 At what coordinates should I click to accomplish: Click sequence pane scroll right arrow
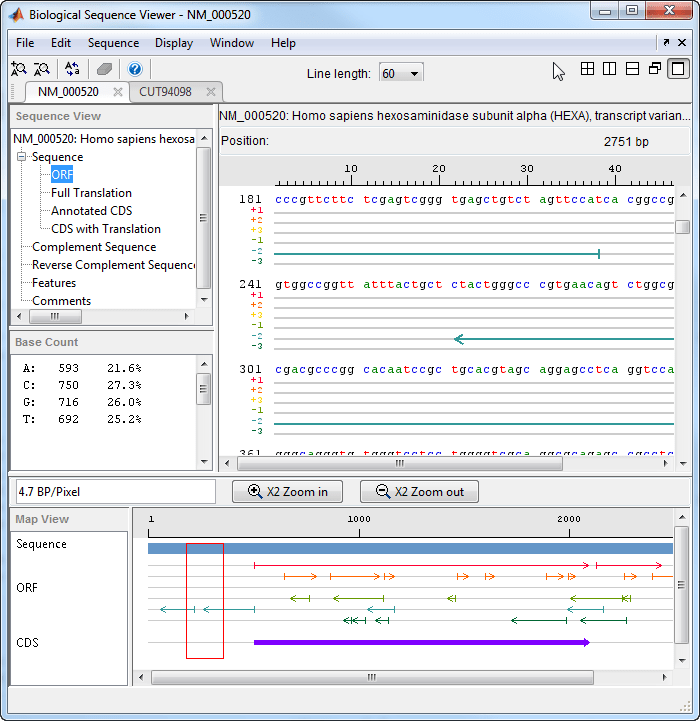pyautogui.click(x=666, y=464)
